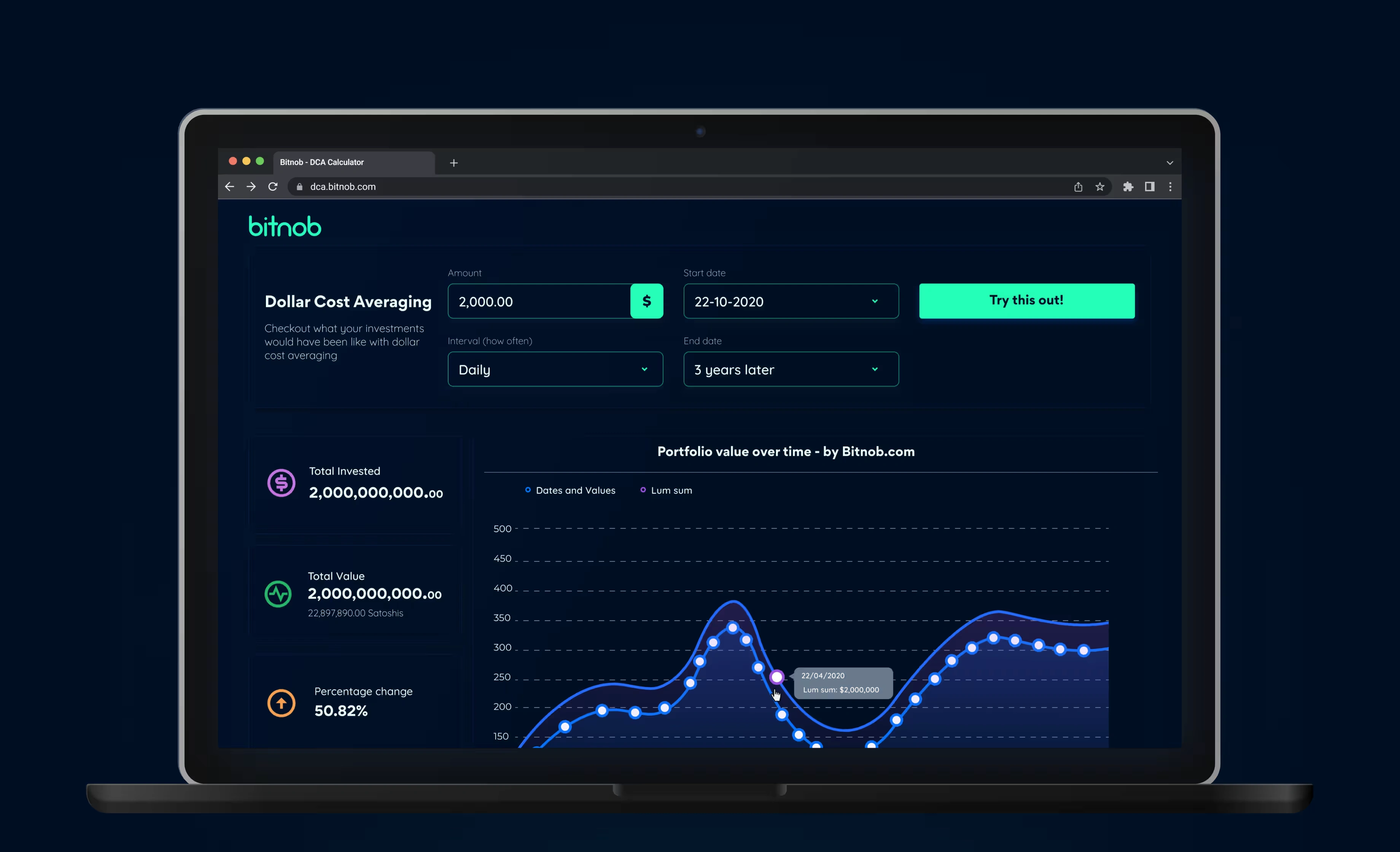Viewport: 1400px width, 852px height.
Task: Expand the Interval Daily dropdown
Action: click(x=555, y=369)
